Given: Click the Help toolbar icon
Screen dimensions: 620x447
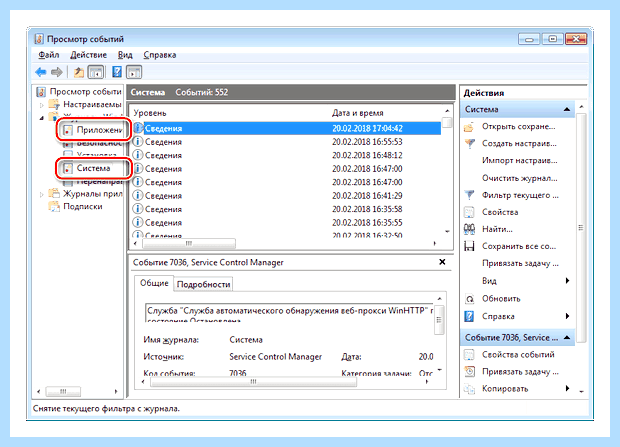Looking at the screenshot, I should tap(117, 72).
